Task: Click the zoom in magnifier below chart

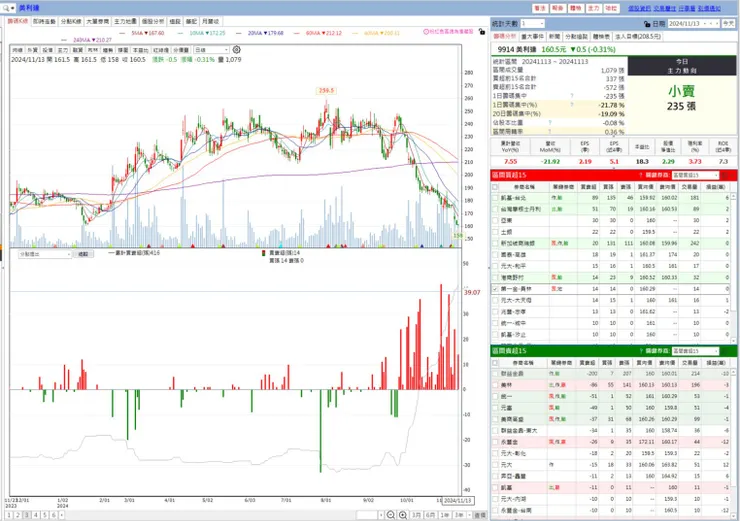Action: [403, 515]
